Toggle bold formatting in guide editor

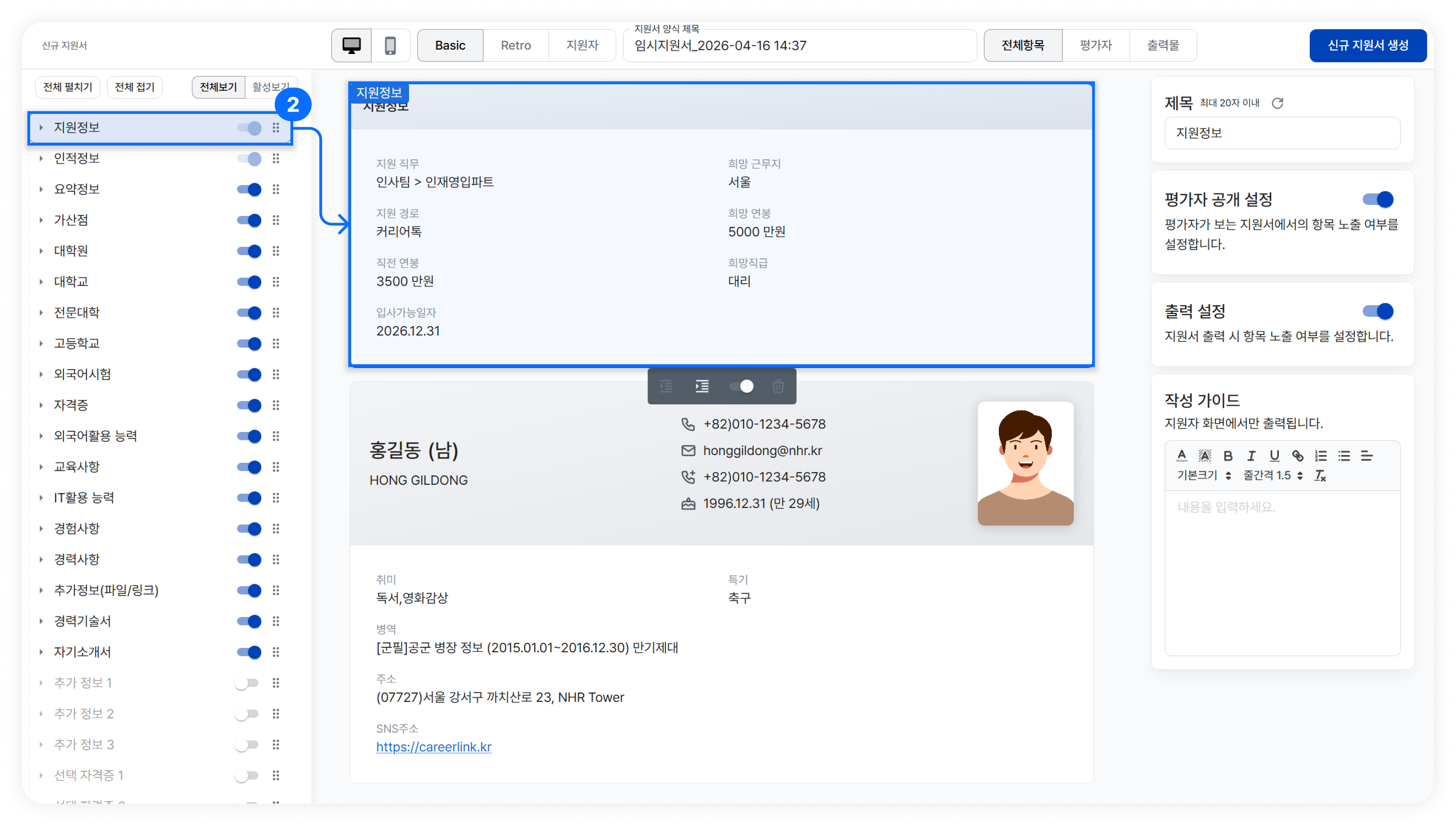coord(1228,455)
